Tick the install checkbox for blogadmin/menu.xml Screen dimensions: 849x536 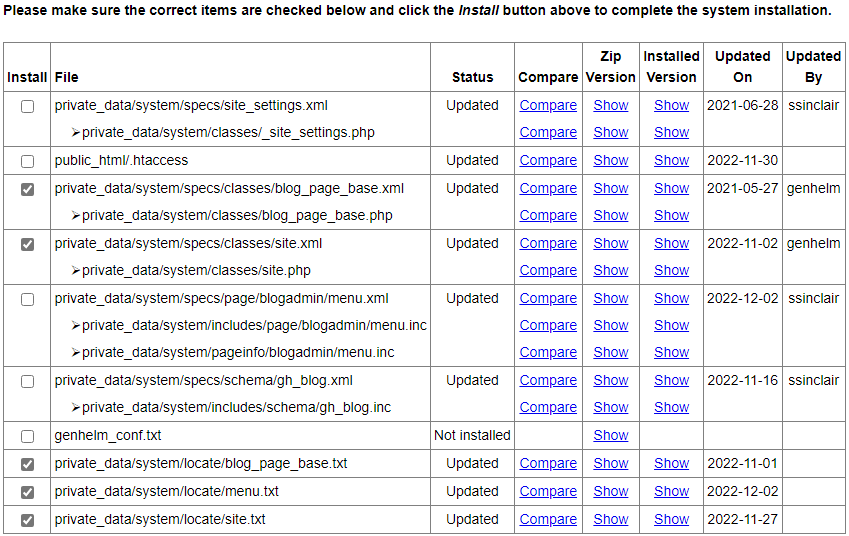(27, 299)
